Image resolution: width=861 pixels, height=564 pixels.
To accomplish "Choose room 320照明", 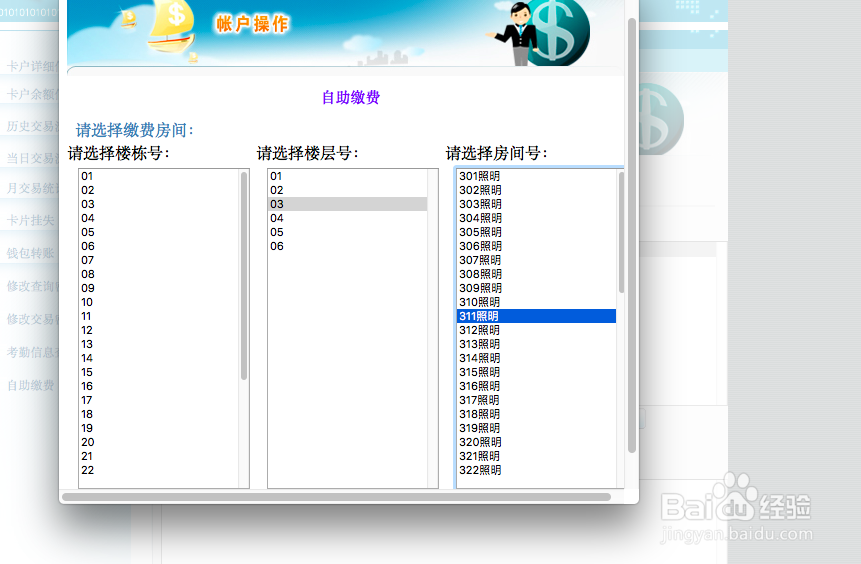I will coord(536,442).
